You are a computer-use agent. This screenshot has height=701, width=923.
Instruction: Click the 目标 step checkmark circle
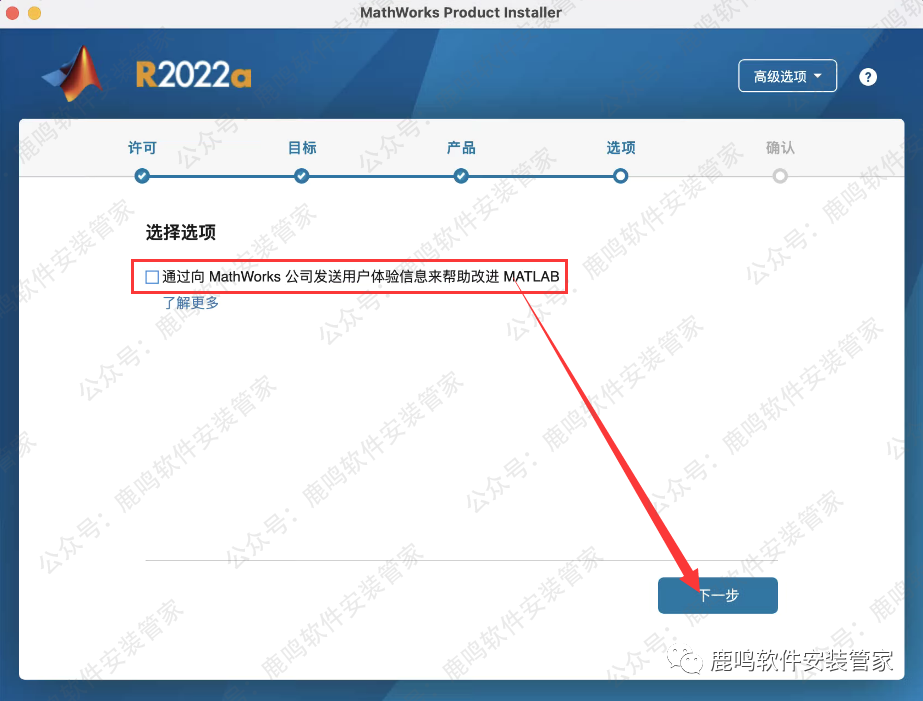tap(301, 176)
